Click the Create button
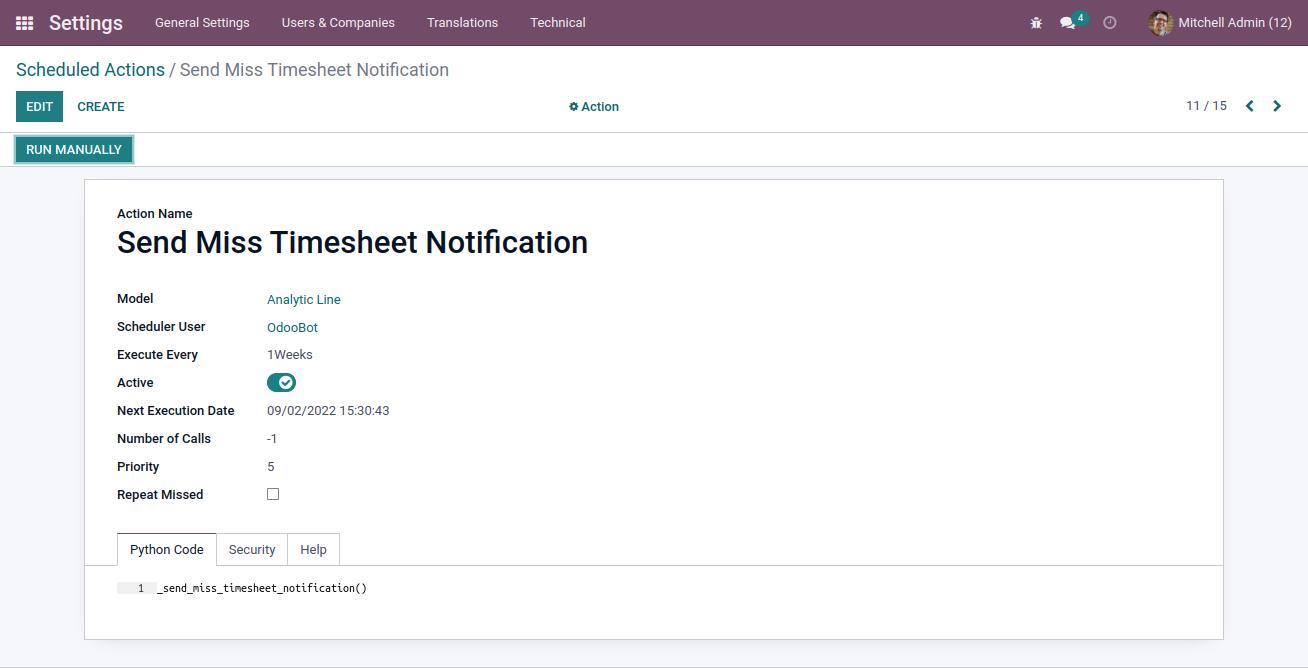 tap(101, 107)
